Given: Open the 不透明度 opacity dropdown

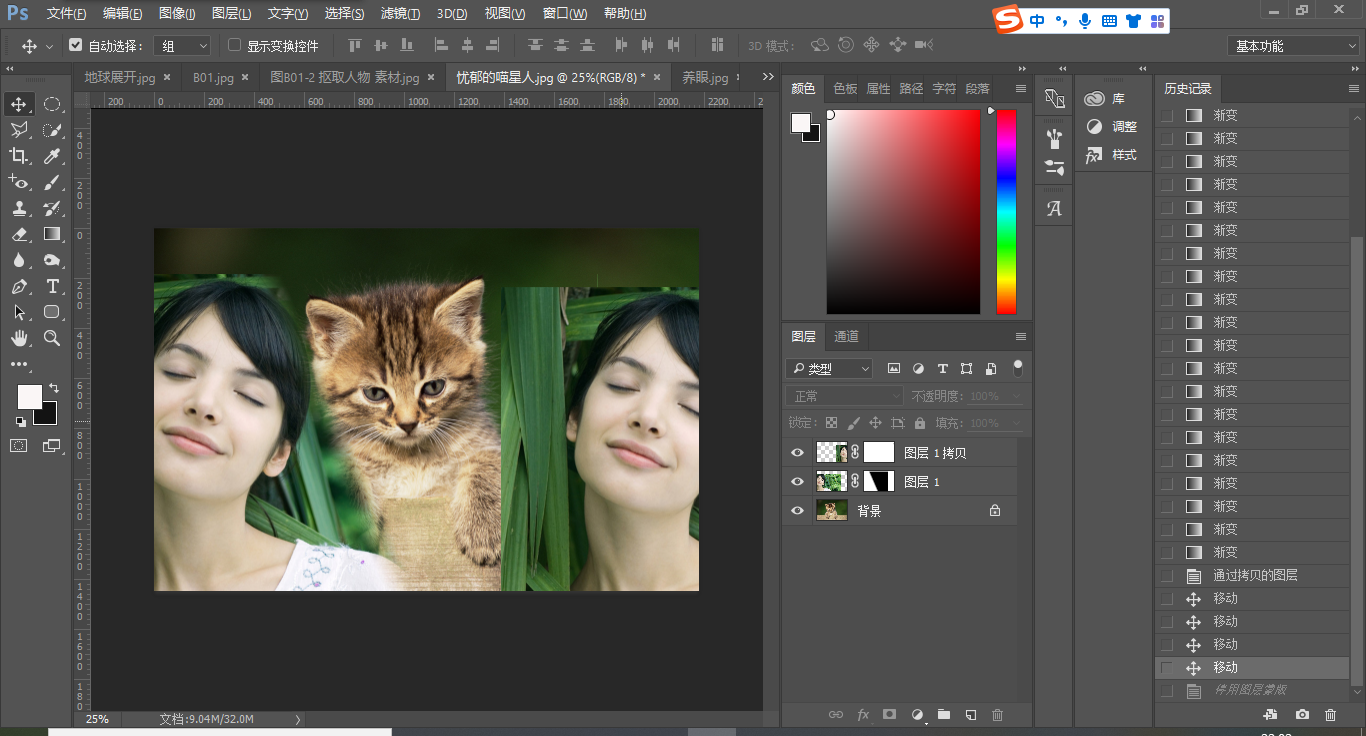Looking at the screenshot, I should coord(1017,396).
